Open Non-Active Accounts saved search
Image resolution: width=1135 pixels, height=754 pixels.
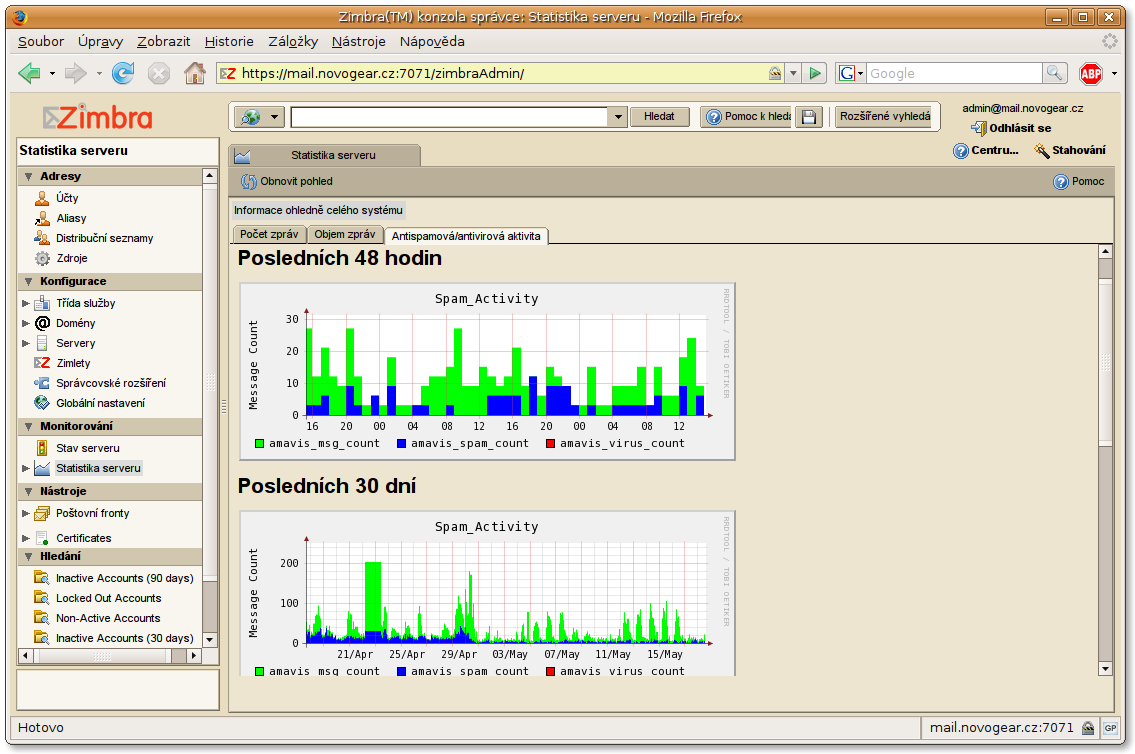(108, 618)
